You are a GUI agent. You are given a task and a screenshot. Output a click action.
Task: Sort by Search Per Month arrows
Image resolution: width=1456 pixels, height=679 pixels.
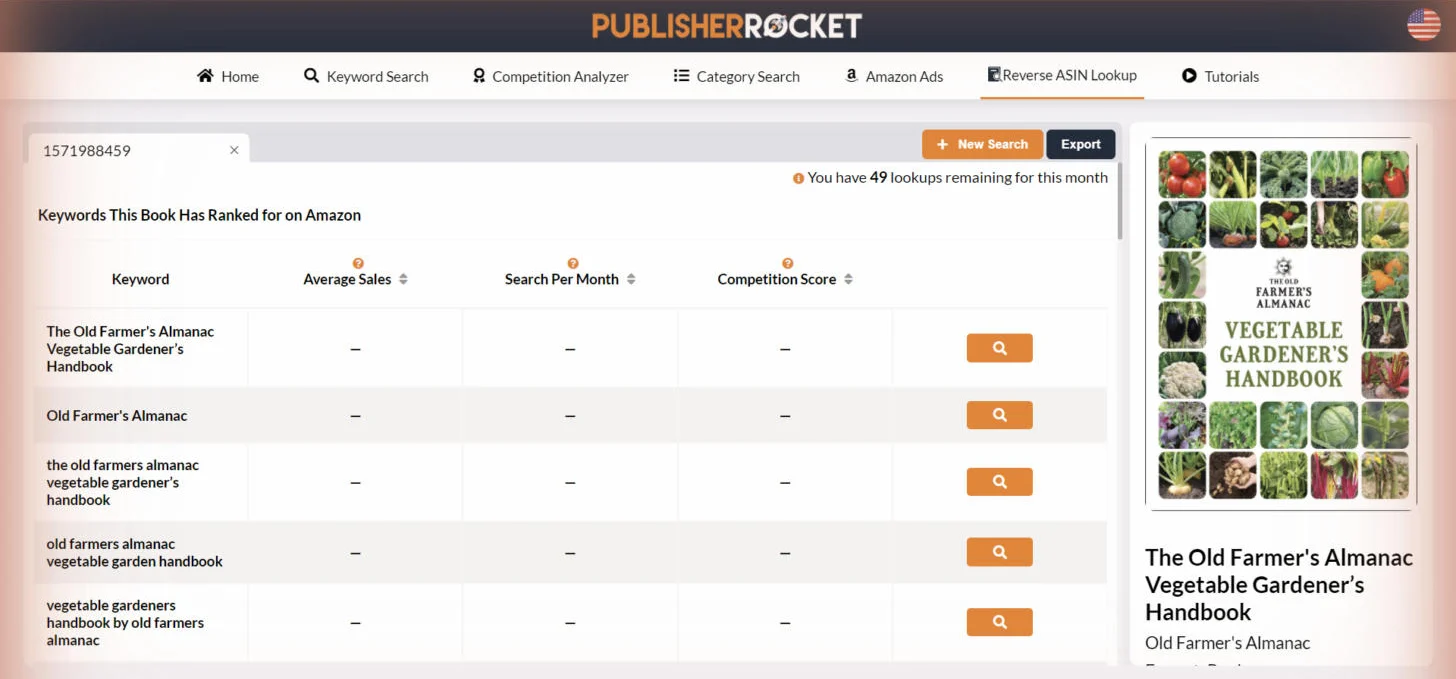pos(631,279)
